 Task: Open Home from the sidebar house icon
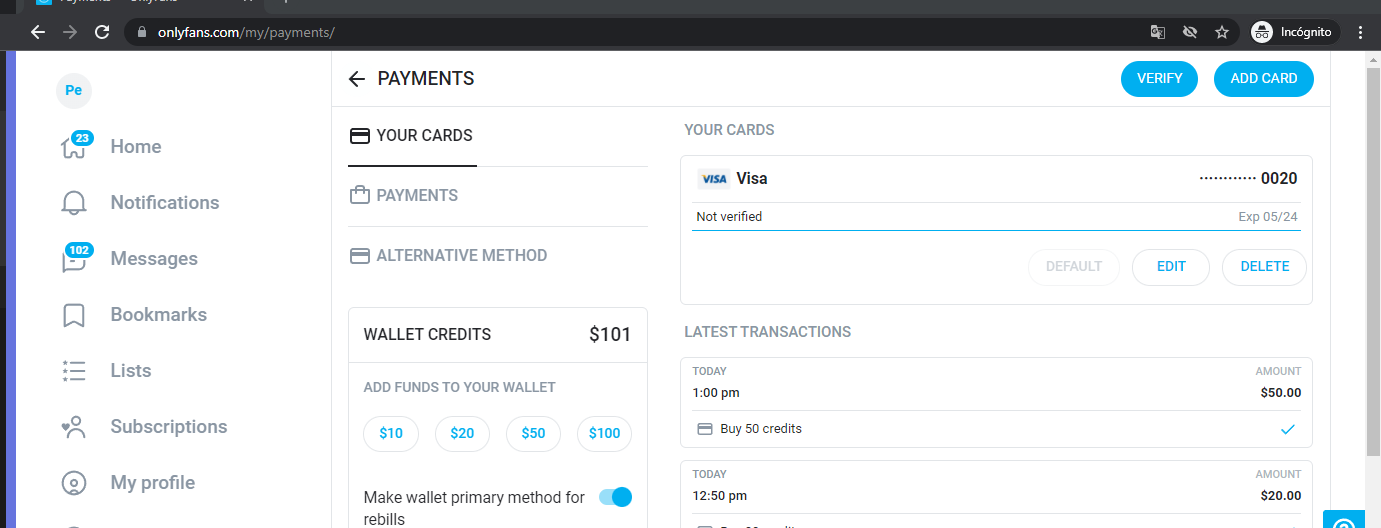tap(73, 147)
